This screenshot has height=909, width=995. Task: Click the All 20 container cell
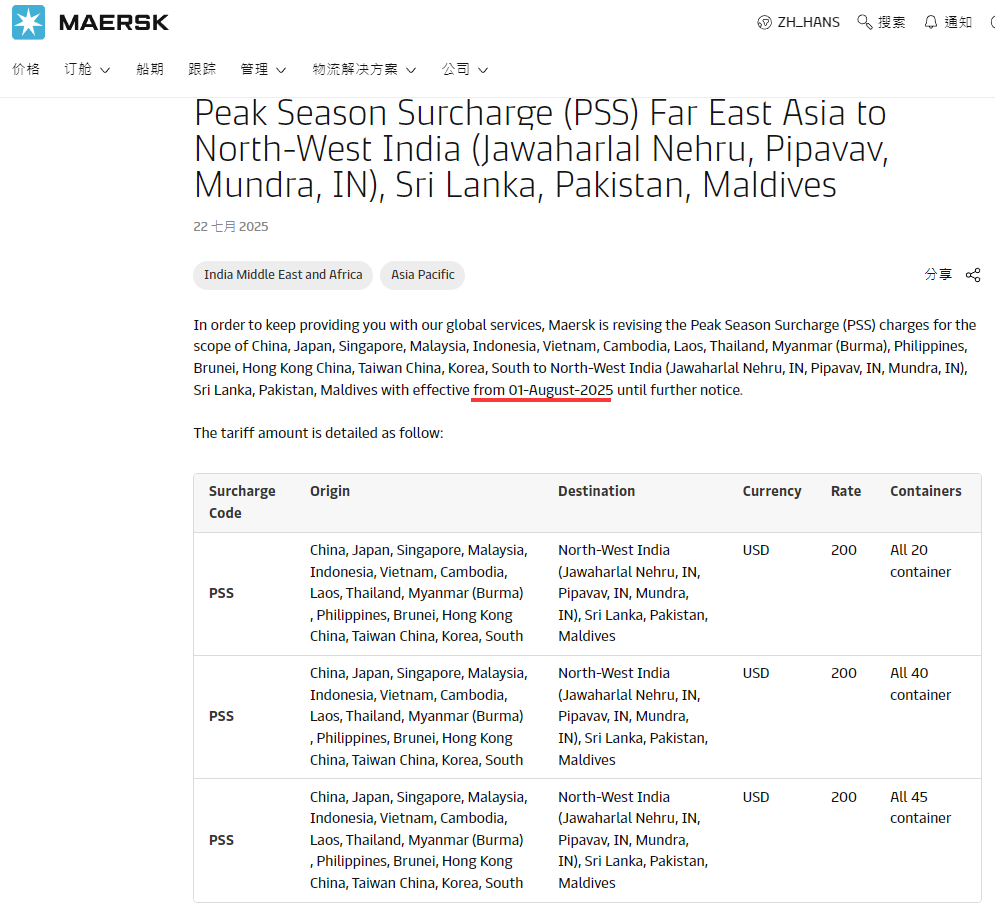click(920, 561)
